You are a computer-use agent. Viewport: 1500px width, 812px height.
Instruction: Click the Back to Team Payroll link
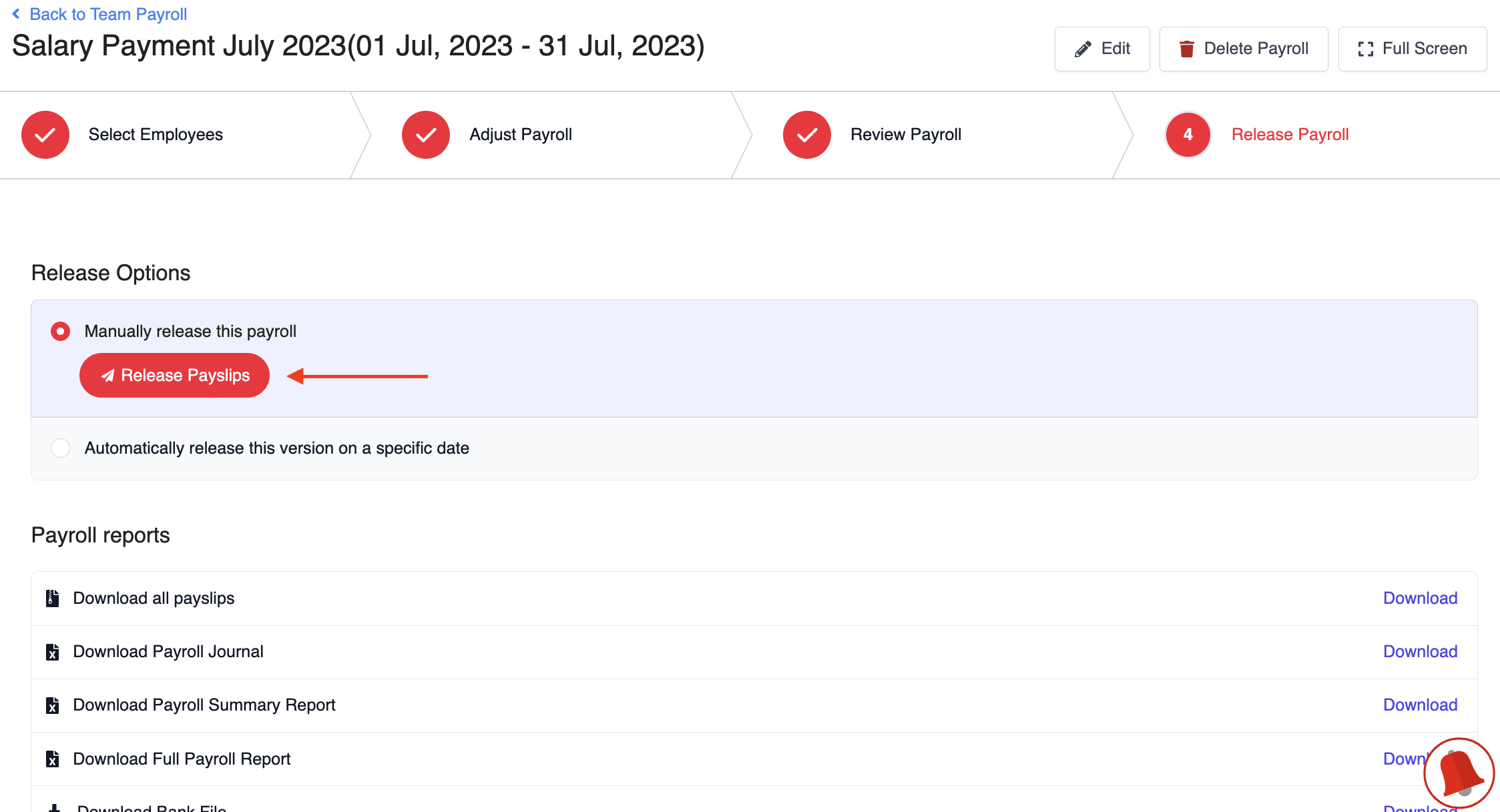[108, 14]
